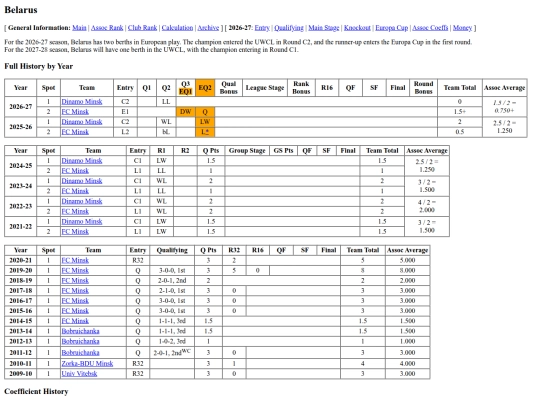Open the Knockout link

[357, 28]
